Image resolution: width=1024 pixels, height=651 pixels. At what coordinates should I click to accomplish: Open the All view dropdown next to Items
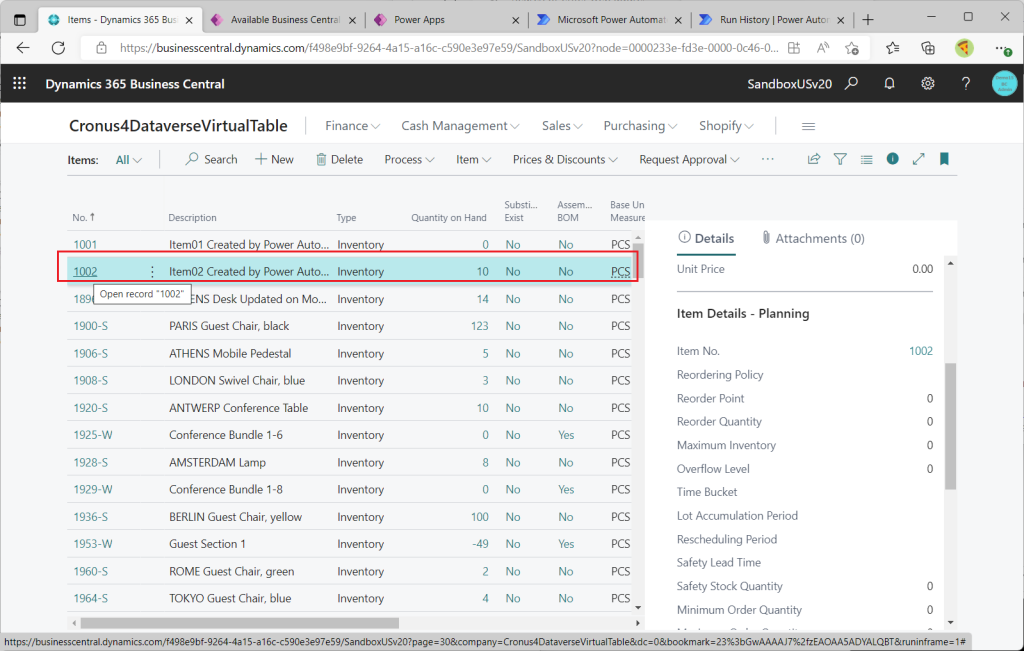(x=128, y=160)
